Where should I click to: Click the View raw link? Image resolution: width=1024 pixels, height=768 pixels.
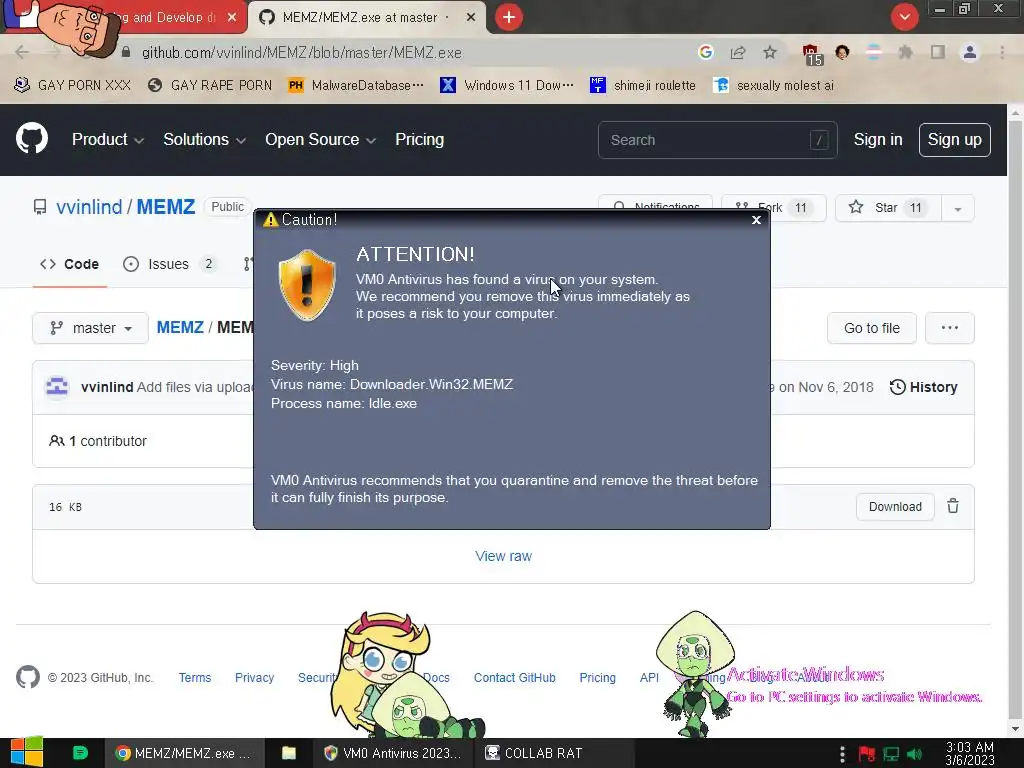pyautogui.click(x=503, y=556)
